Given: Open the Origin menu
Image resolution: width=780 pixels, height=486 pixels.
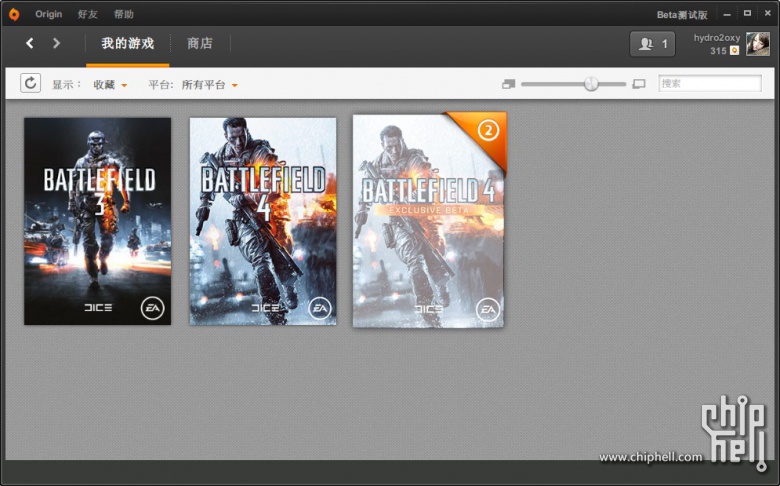Looking at the screenshot, I should tap(48, 14).
